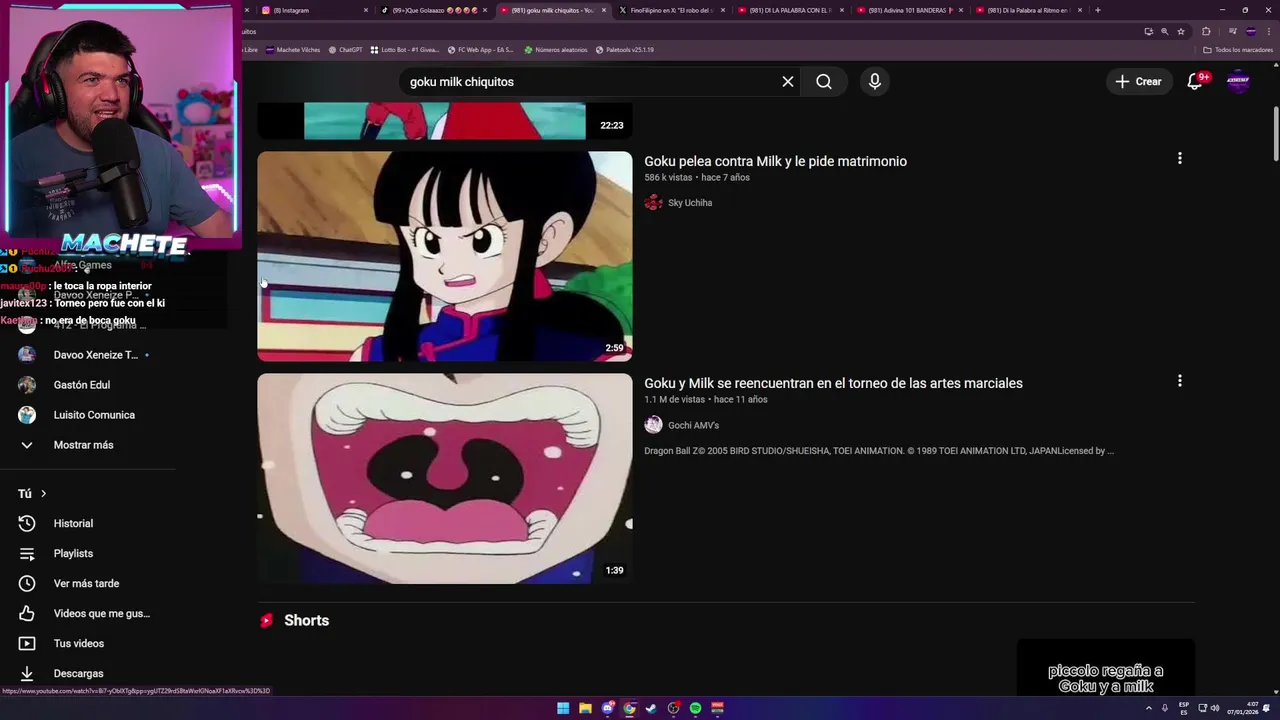Open options menu for 'Goku y Milk se reencuentran' video
Screen dimensions: 1280x720
(1180, 381)
